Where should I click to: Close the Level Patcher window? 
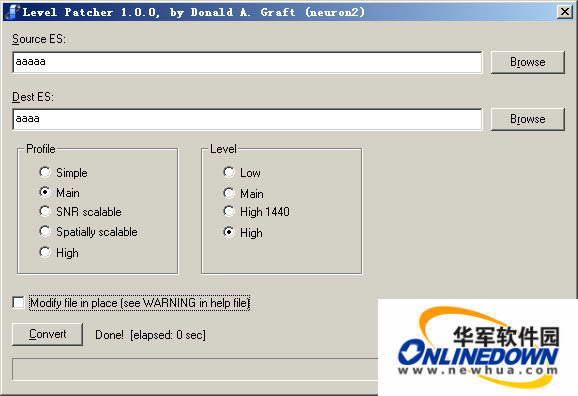[x=565, y=12]
